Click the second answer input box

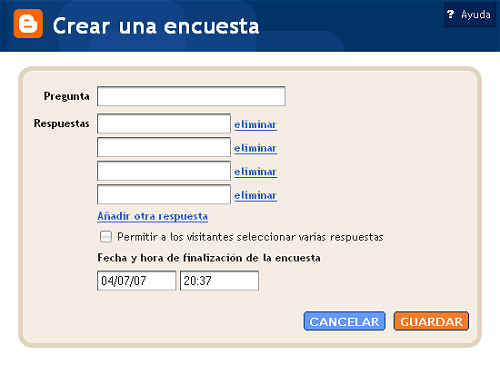click(x=164, y=147)
